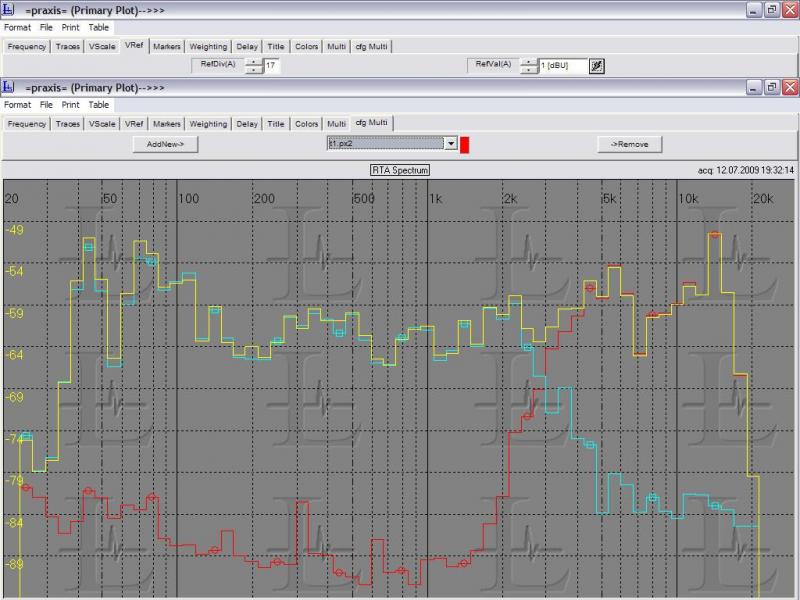Viewport: 800px width, 600px height.
Task: Switch to Frequency tab in lower window
Action: [27, 124]
